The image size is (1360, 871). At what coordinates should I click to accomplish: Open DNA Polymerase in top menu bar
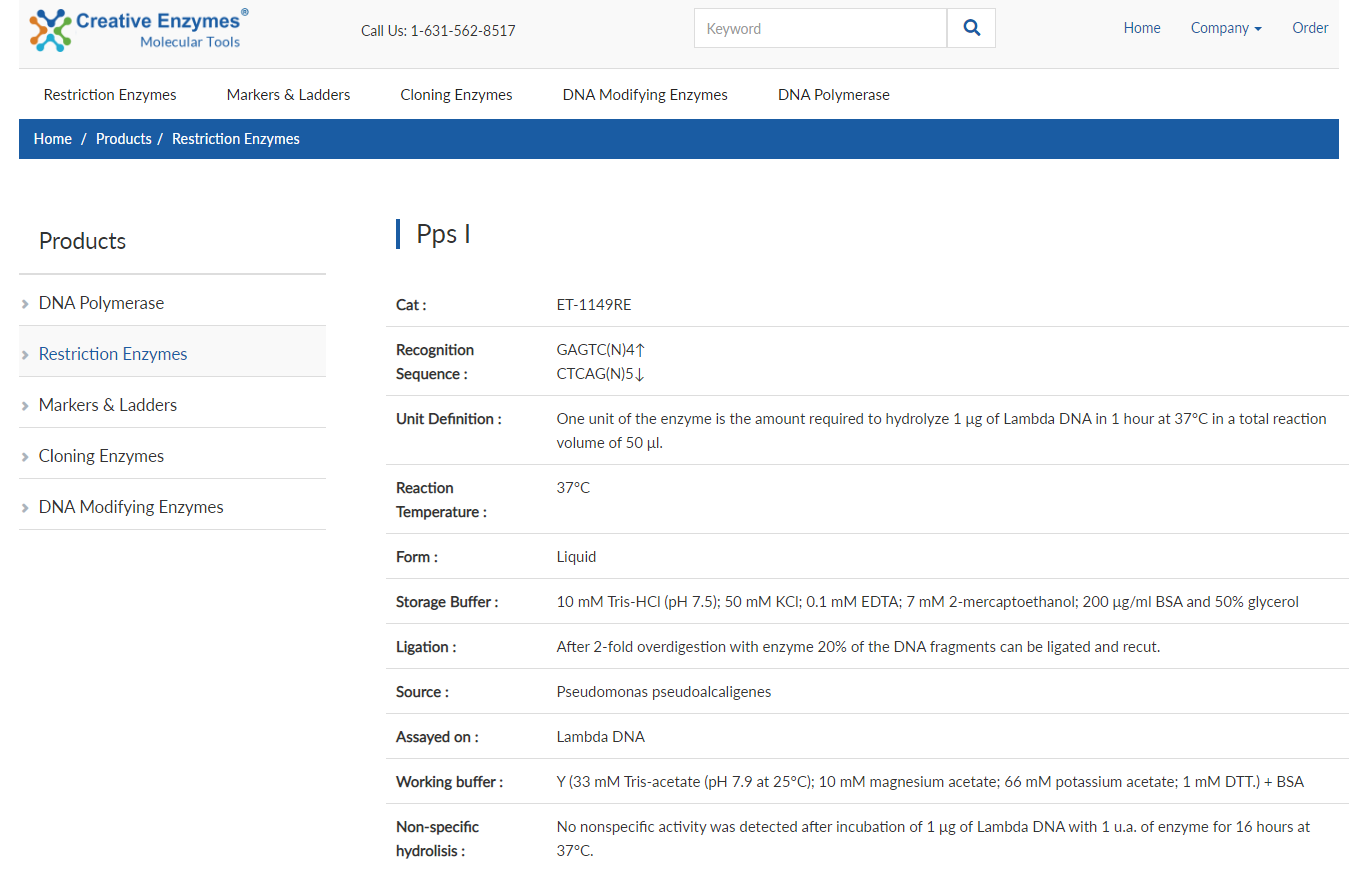833,95
